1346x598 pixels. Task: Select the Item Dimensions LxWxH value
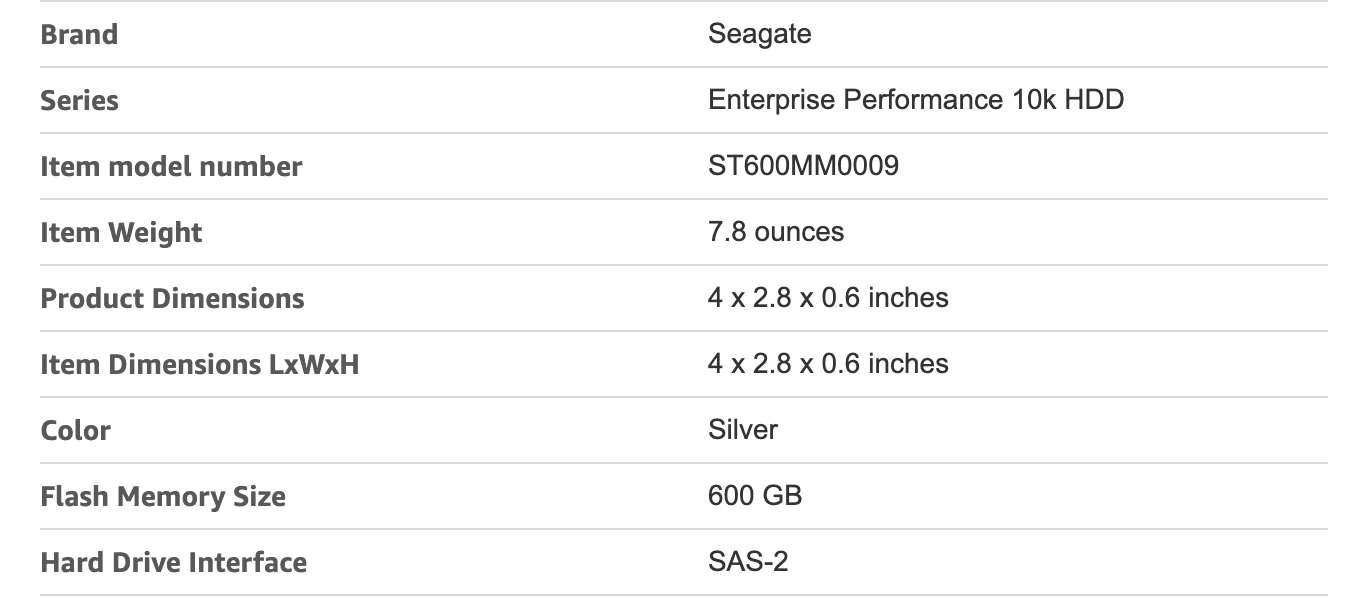coord(827,364)
